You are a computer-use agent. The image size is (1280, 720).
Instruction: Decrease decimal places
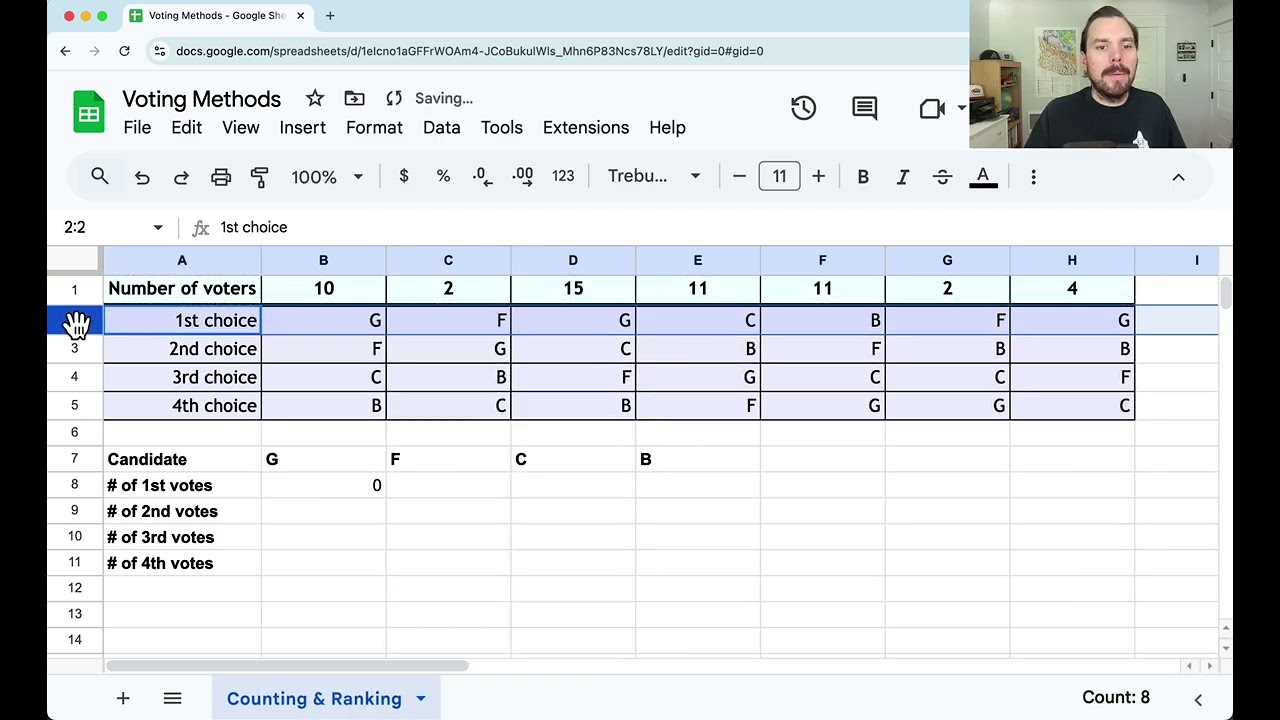click(482, 176)
